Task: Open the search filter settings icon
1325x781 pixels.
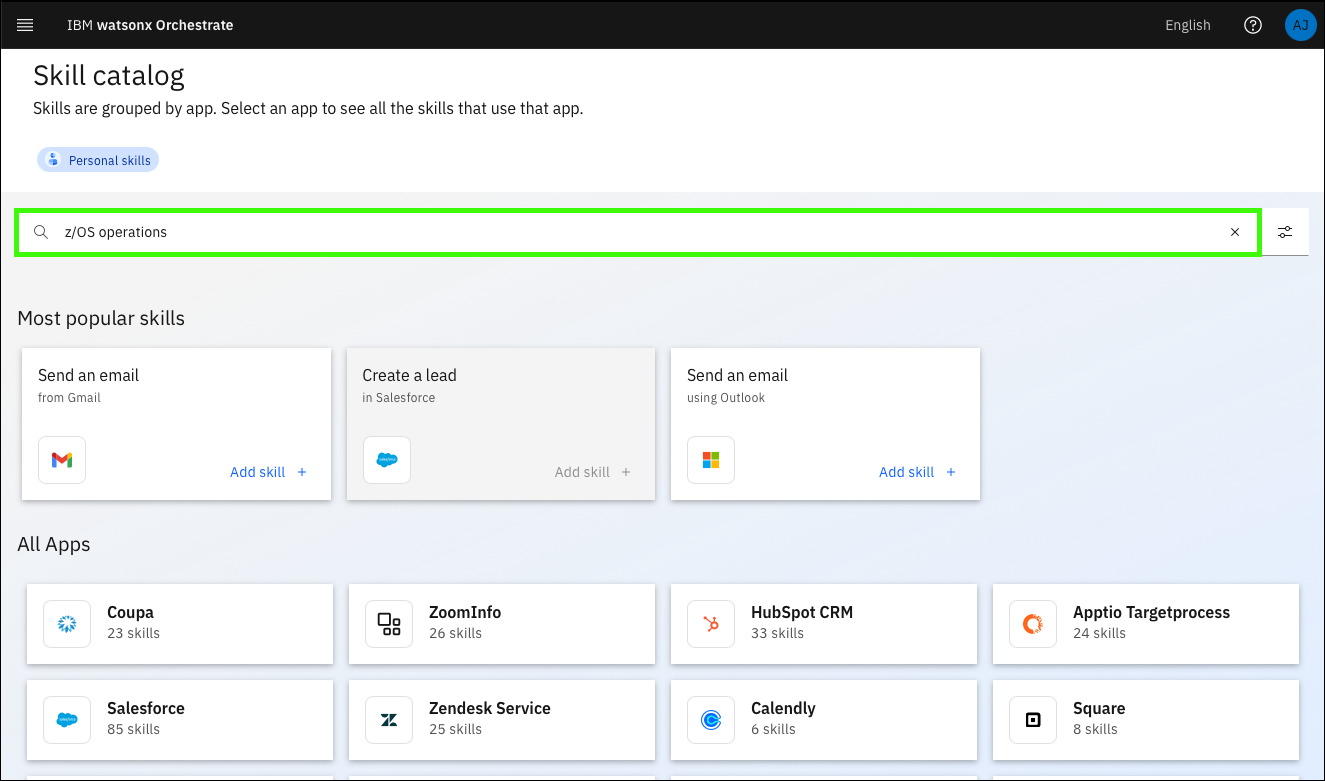Action: click(x=1285, y=232)
